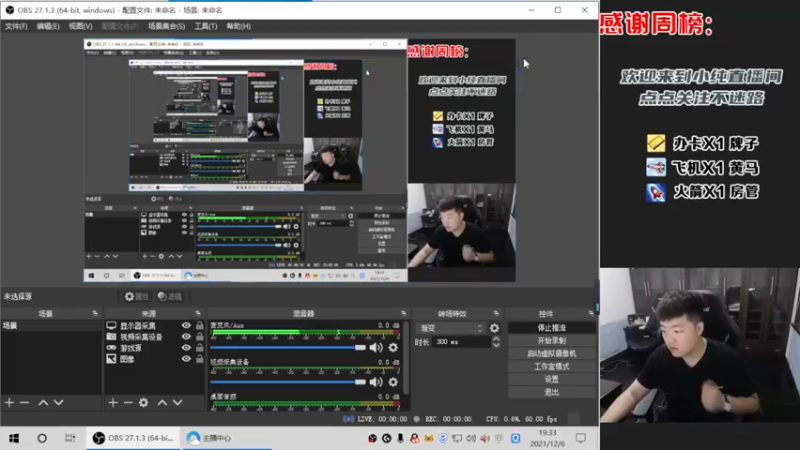Image resolution: width=800 pixels, height=450 pixels.
Task: Click microphone tray icon on taskbar
Action: point(401,438)
